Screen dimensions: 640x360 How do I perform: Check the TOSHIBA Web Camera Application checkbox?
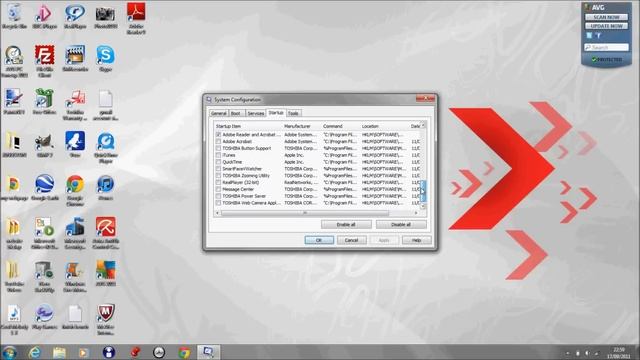(x=218, y=203)
